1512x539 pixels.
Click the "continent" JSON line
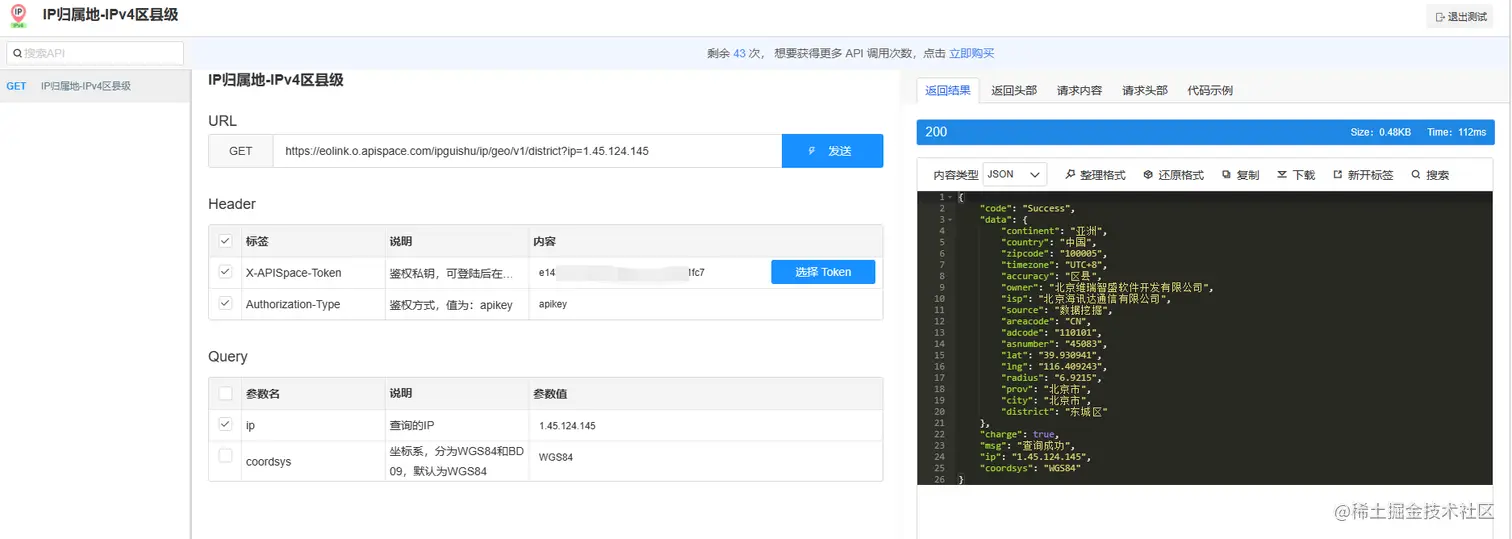(1055, 231)
